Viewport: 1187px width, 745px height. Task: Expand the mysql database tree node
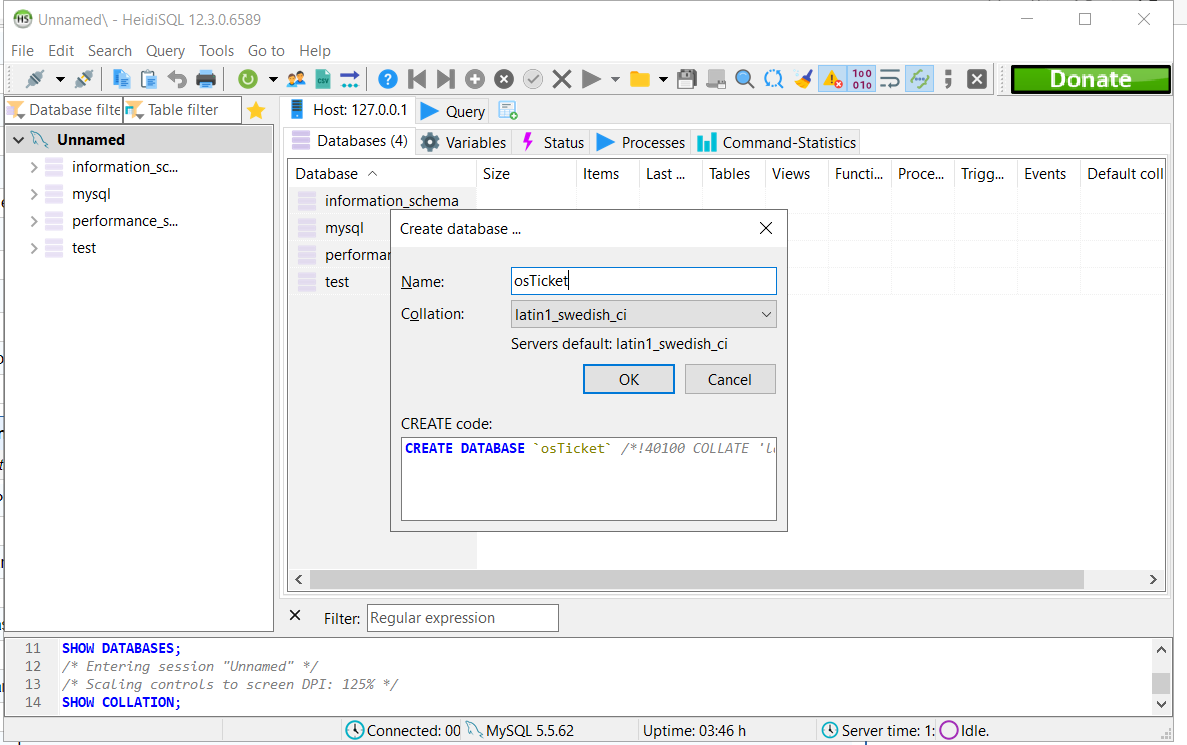33,195
